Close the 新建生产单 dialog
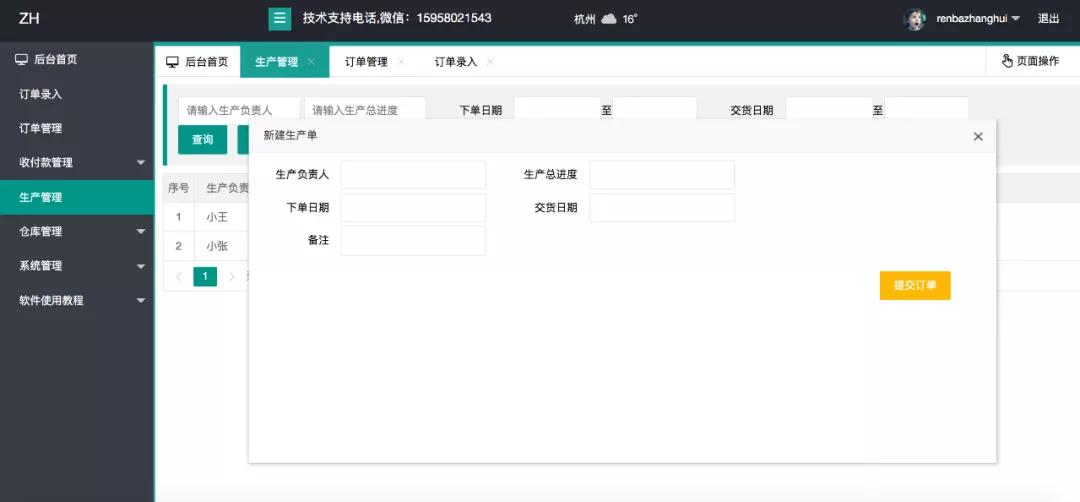This screenshot has width=1080, height=502. 978,136
